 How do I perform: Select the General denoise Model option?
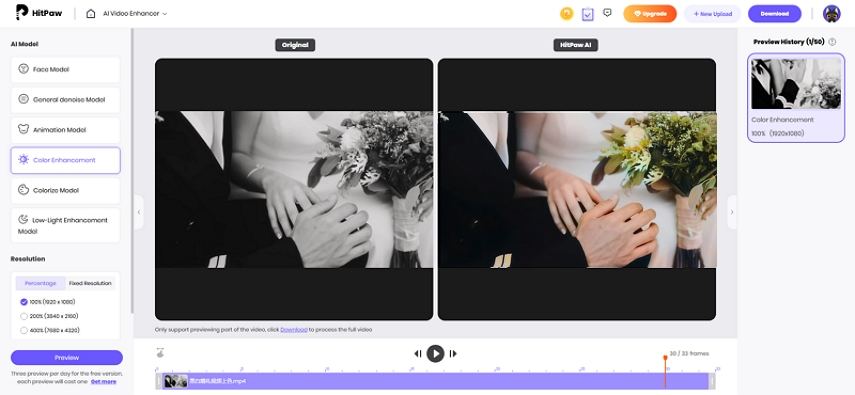[x=65, y=99]
